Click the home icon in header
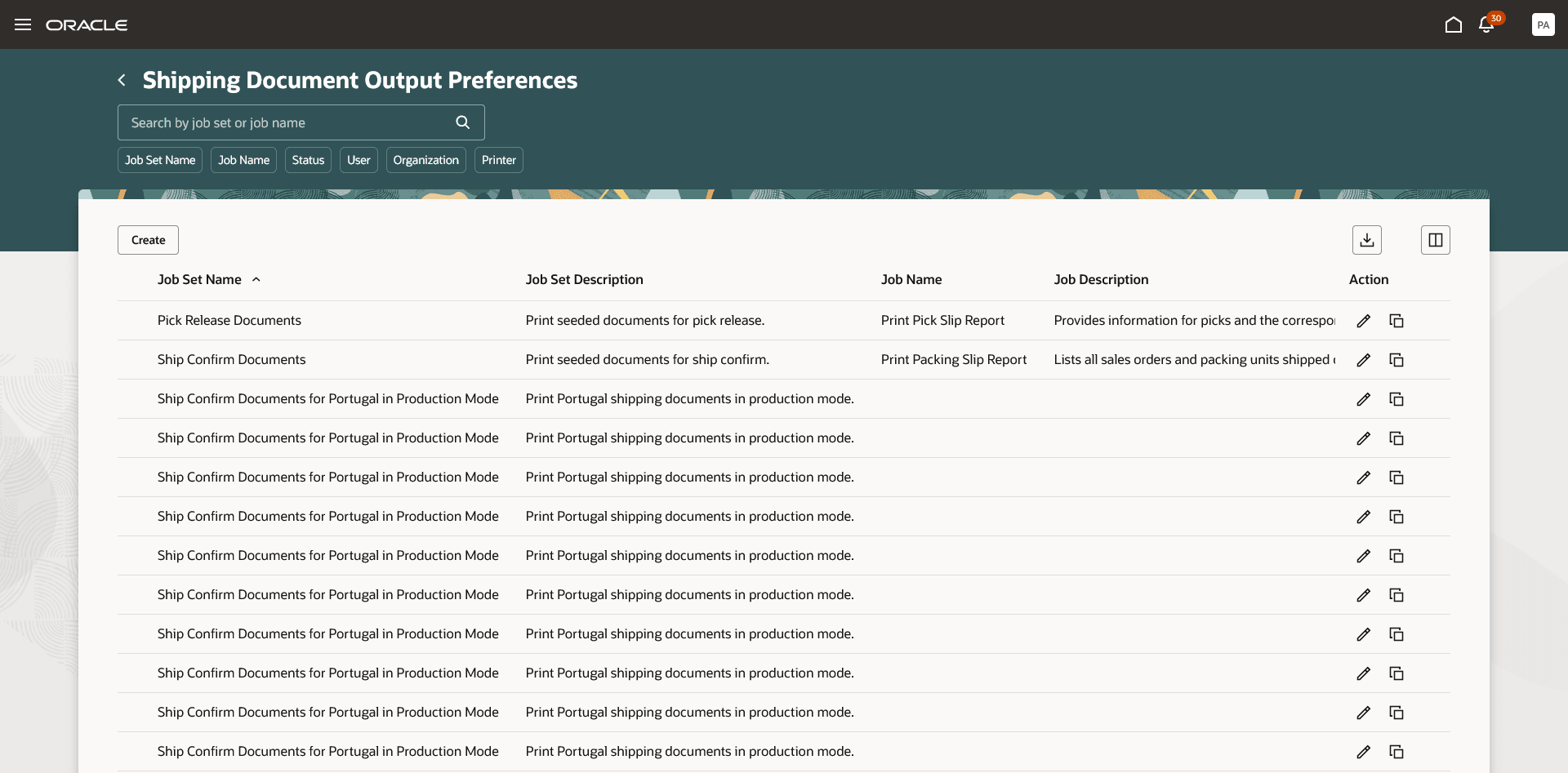 [1453, 24]
